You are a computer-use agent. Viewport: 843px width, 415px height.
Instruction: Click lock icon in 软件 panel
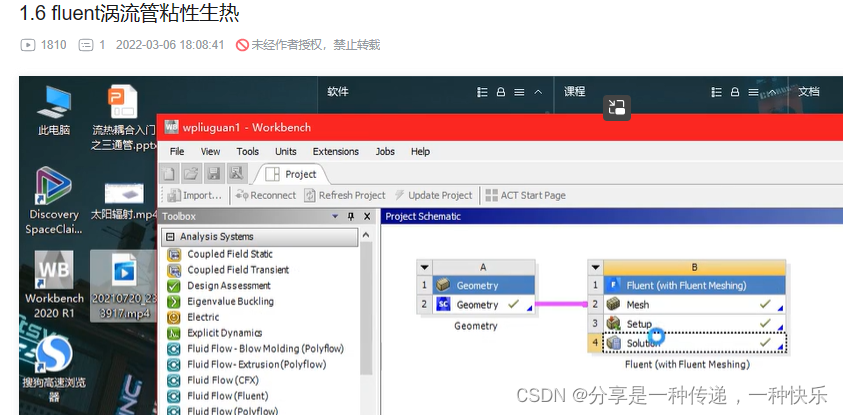(501, 92)
